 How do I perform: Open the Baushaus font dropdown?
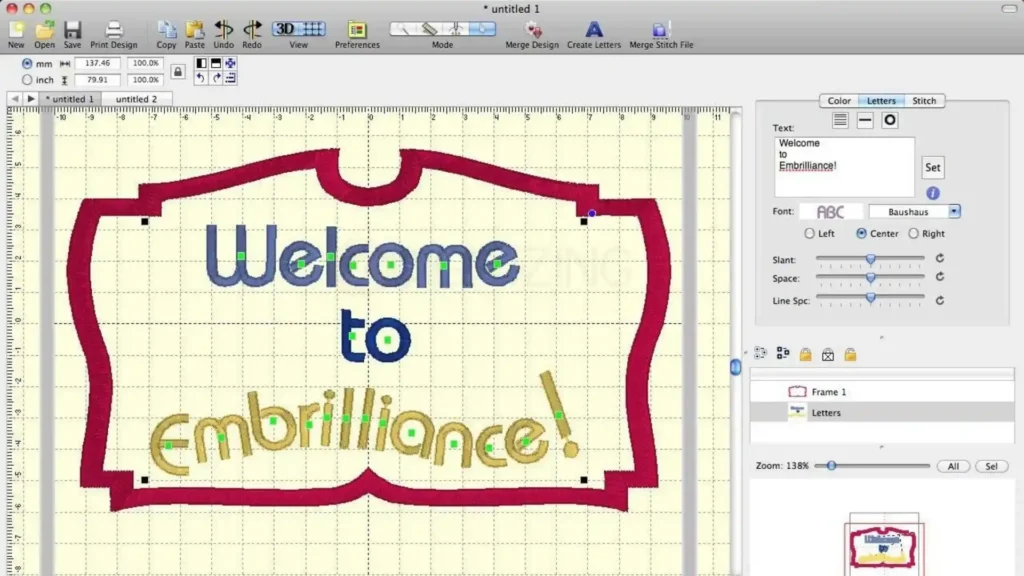[x=914, y=212]
